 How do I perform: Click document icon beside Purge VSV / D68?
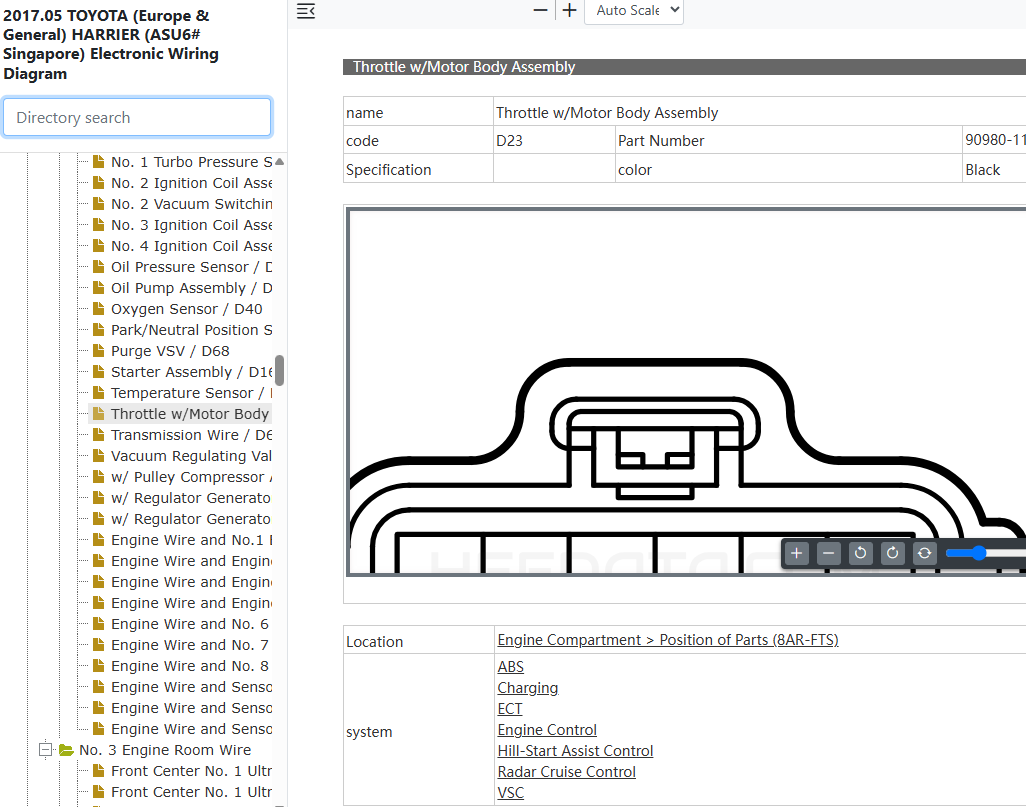click(98, 350)
